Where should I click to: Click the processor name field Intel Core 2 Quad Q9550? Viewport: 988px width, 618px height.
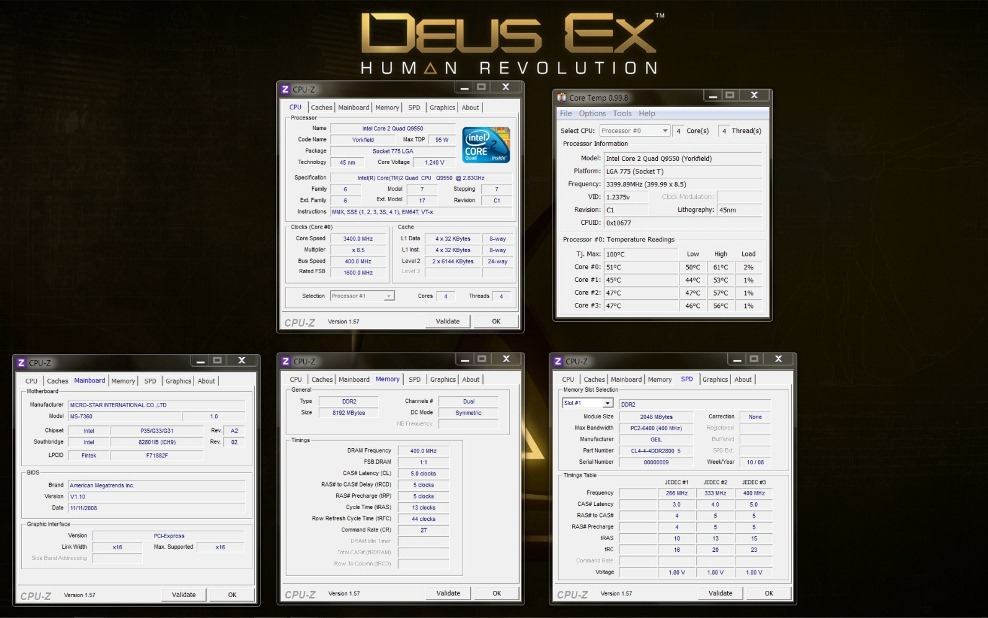393,129
